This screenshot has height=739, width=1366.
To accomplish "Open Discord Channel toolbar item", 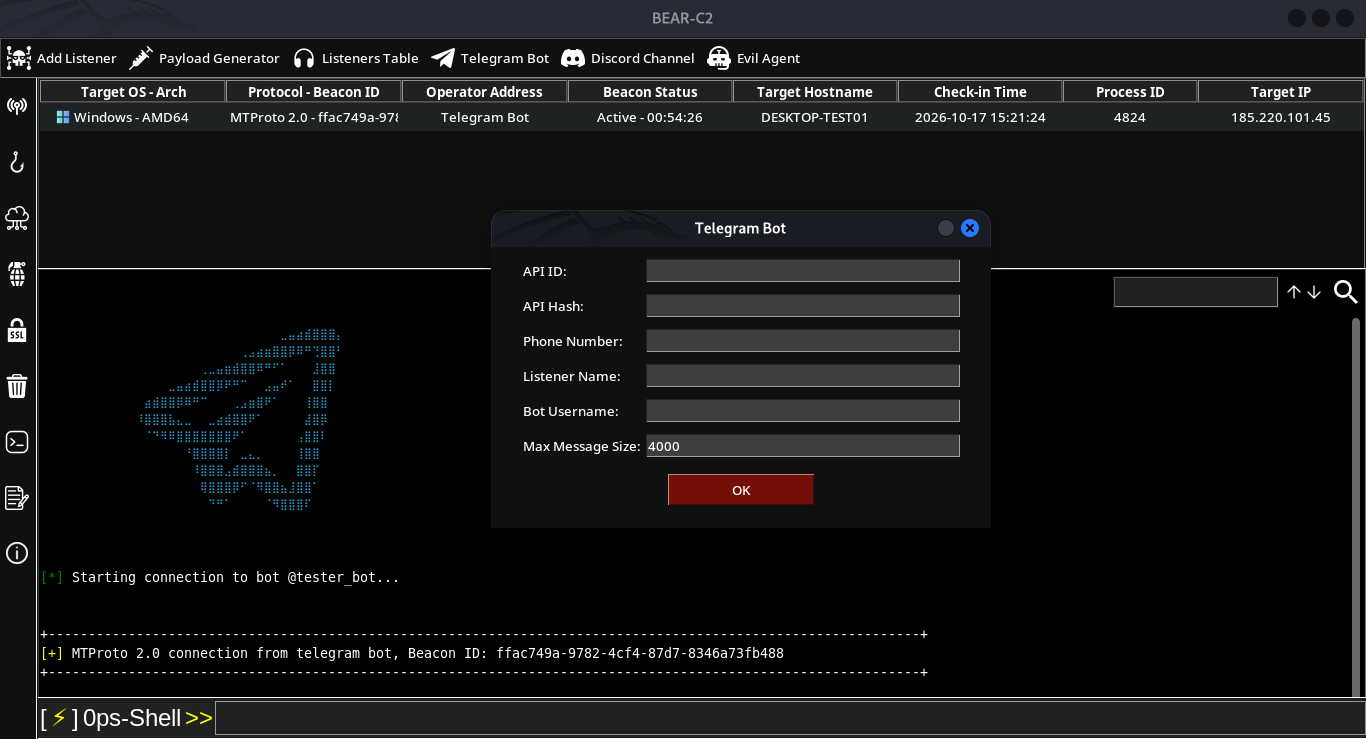I will coord(628,58).
